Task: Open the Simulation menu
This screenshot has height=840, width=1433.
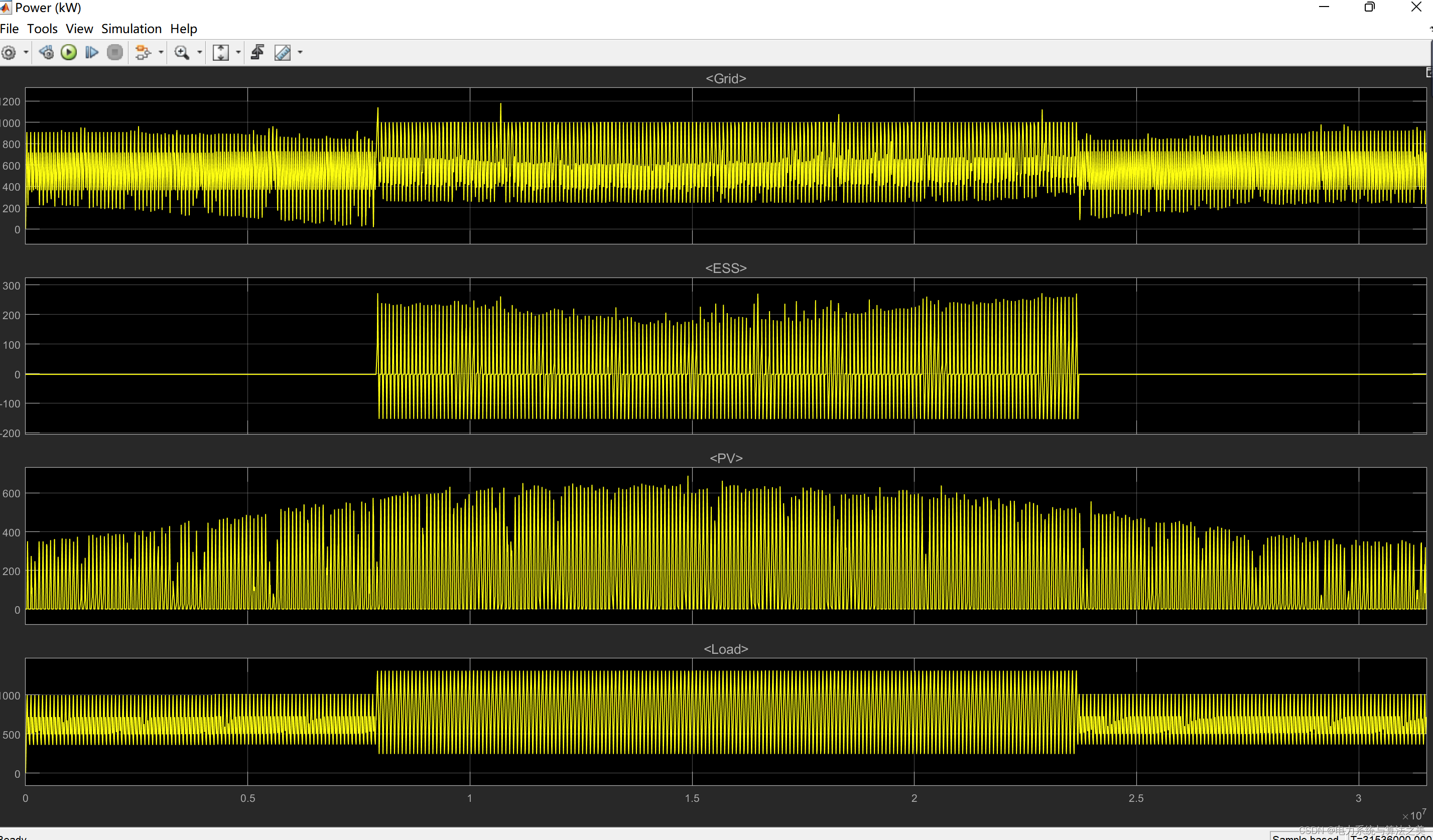Action: pyautogui.click(x=132, y=29)
